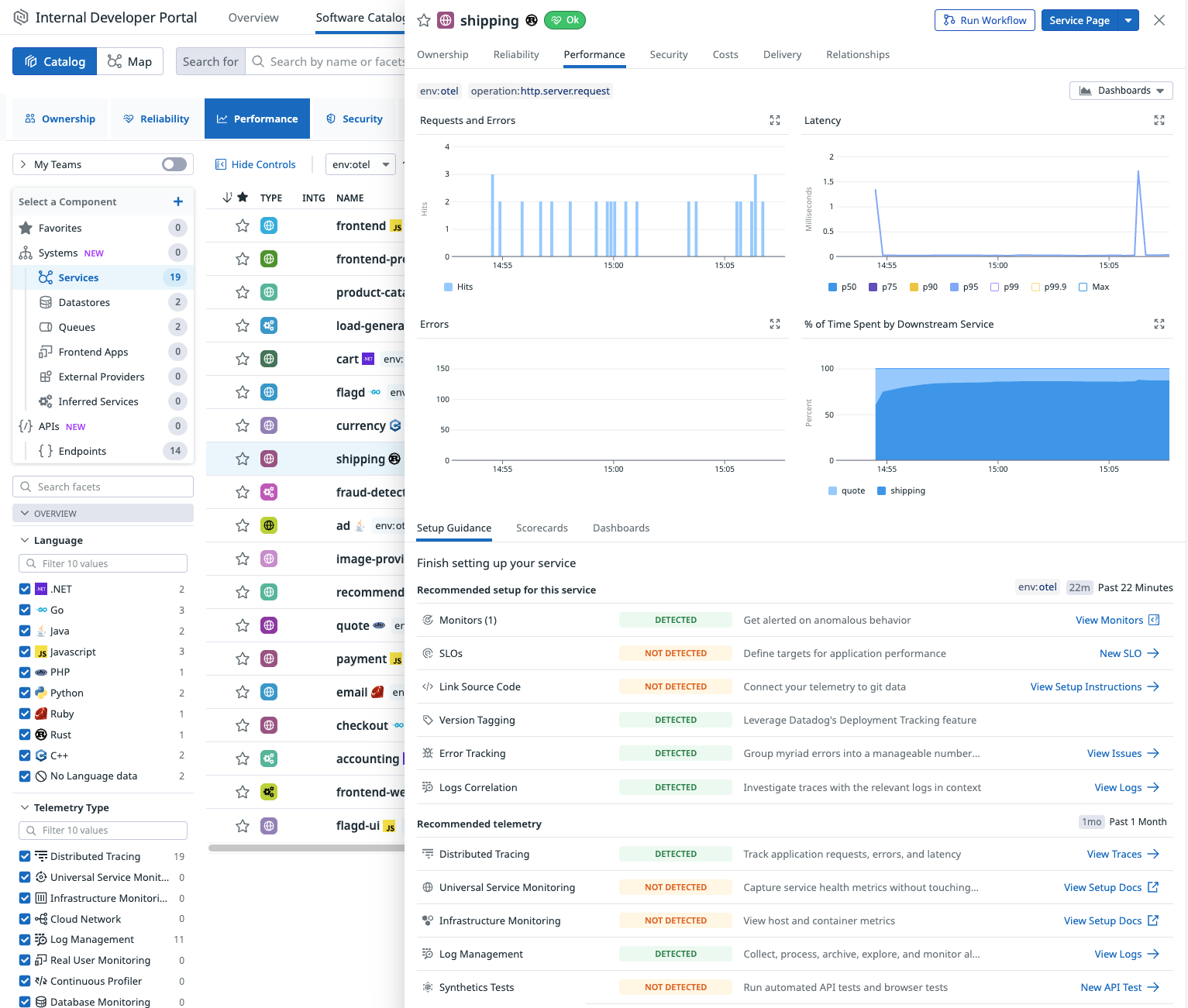The image size is (1188, 1008).
Task: Expand the My Teams chevron
Action: 23,164
